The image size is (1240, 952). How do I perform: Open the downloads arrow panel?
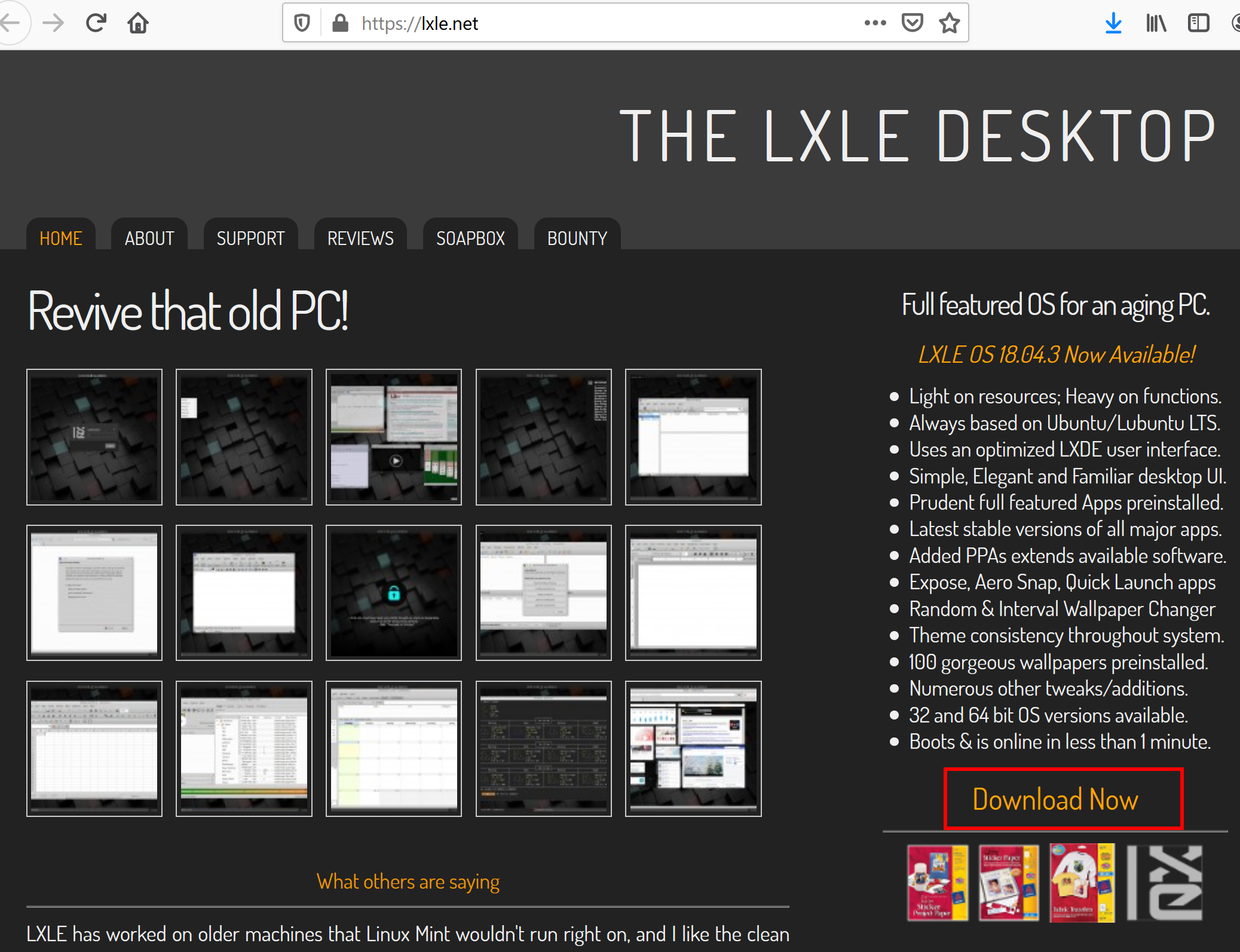(1113, 23)
